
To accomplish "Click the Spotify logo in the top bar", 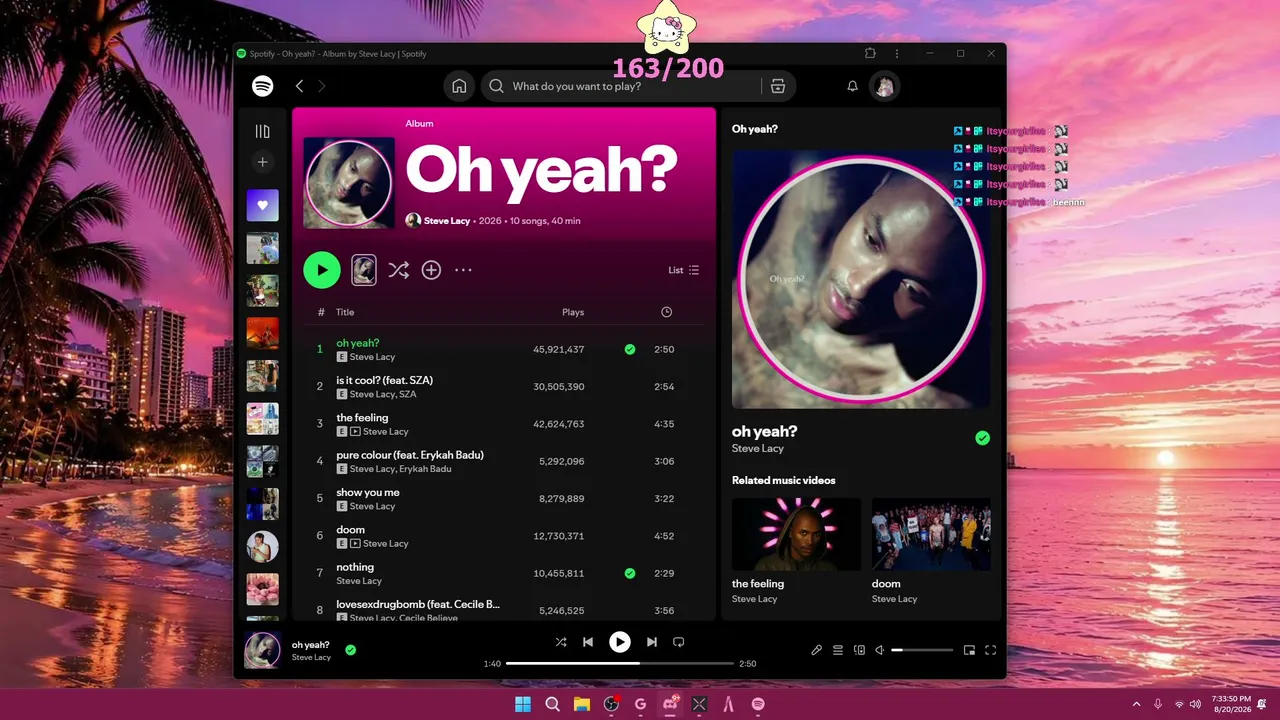I will [x=262, y=86].
